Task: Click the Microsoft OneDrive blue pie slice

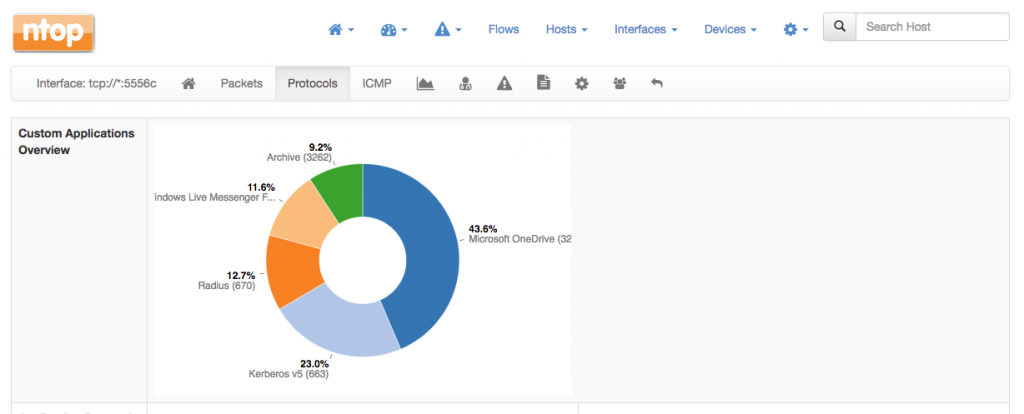Action: click(424, 255)
